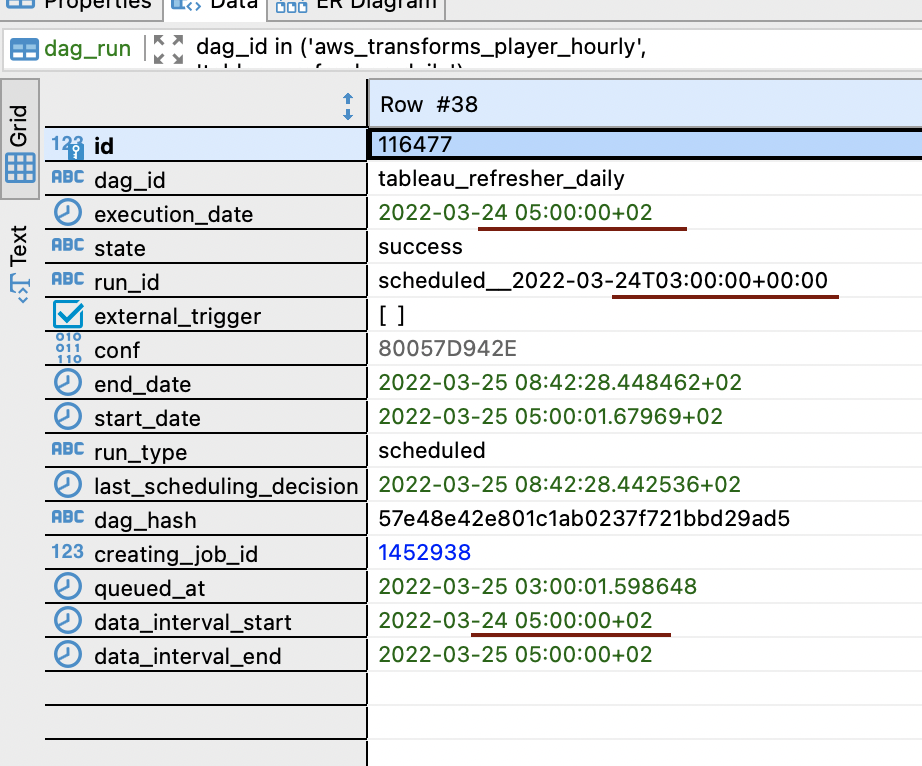
Task: Click the clock icon beside data_interval_end
Action: click(68, 655)
